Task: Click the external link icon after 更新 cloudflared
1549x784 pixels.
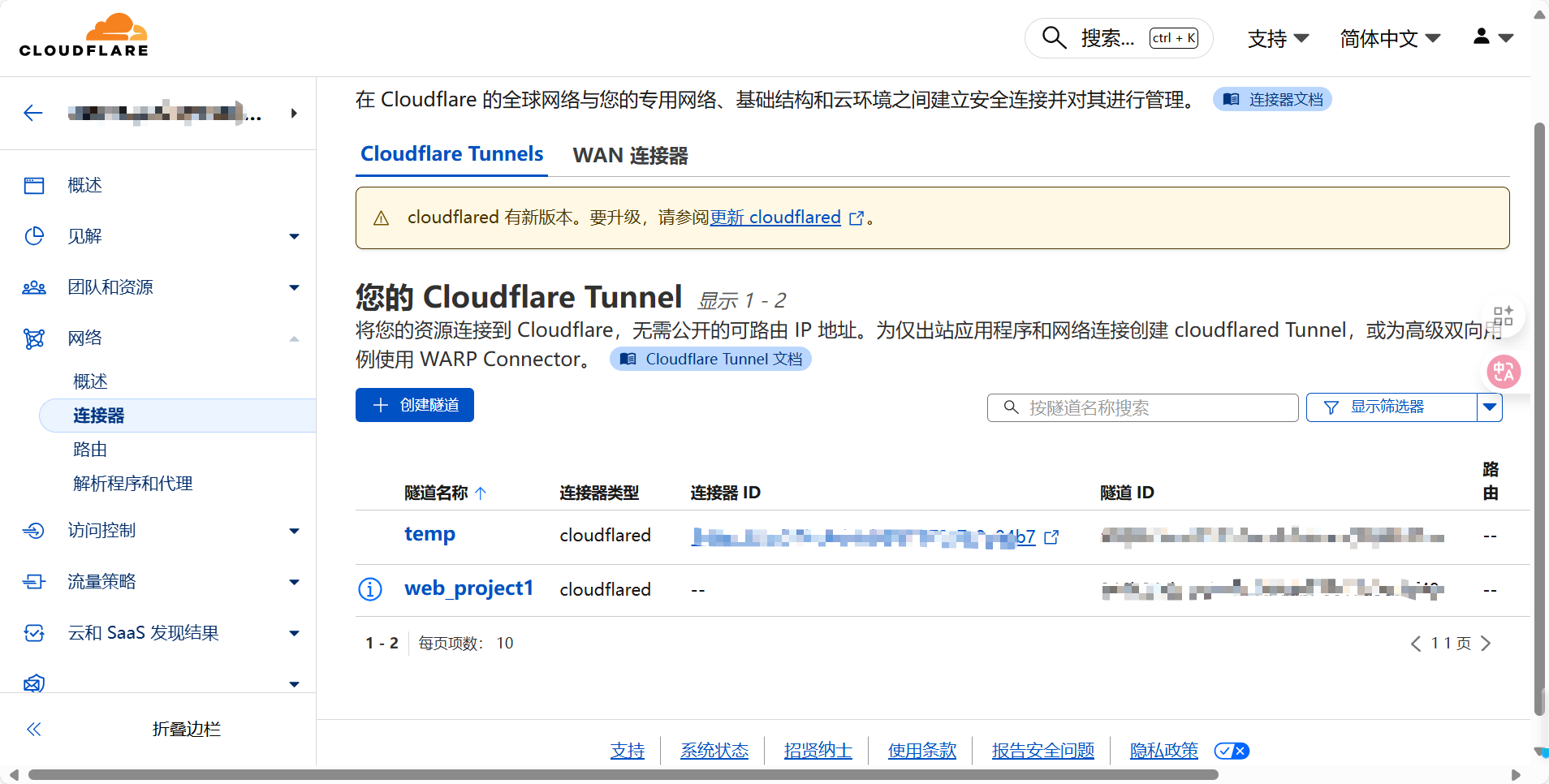Action: 856,218
